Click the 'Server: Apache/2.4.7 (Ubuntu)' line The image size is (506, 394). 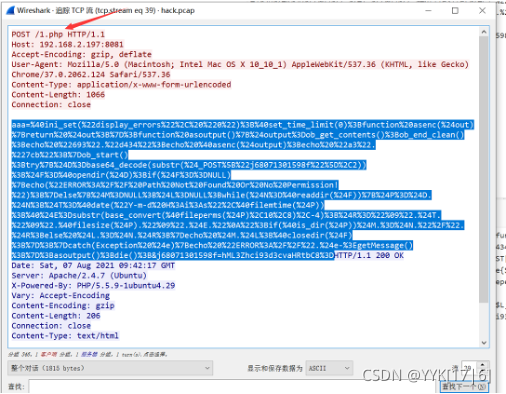[79, 276]
